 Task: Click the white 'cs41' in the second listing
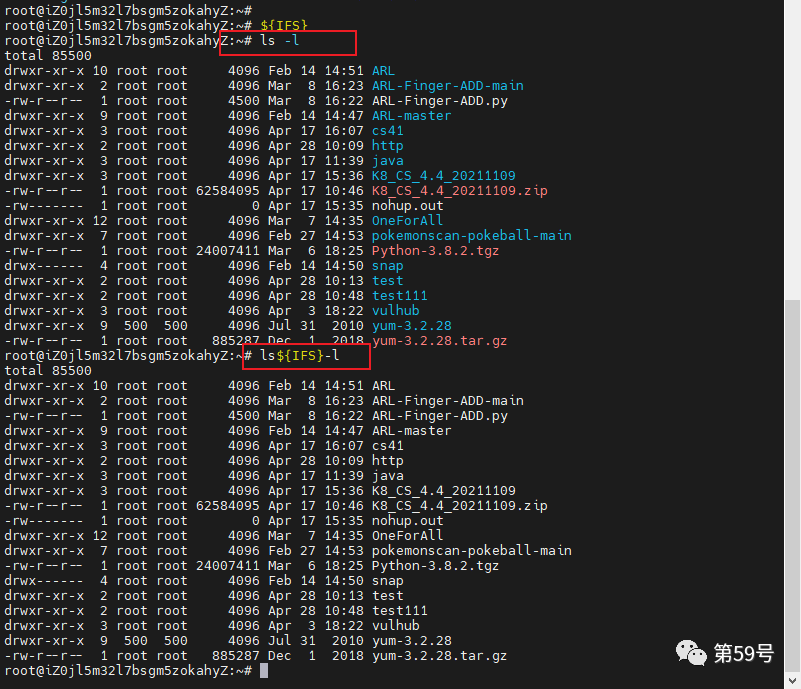pyautogui.click(x=388, y=445)
